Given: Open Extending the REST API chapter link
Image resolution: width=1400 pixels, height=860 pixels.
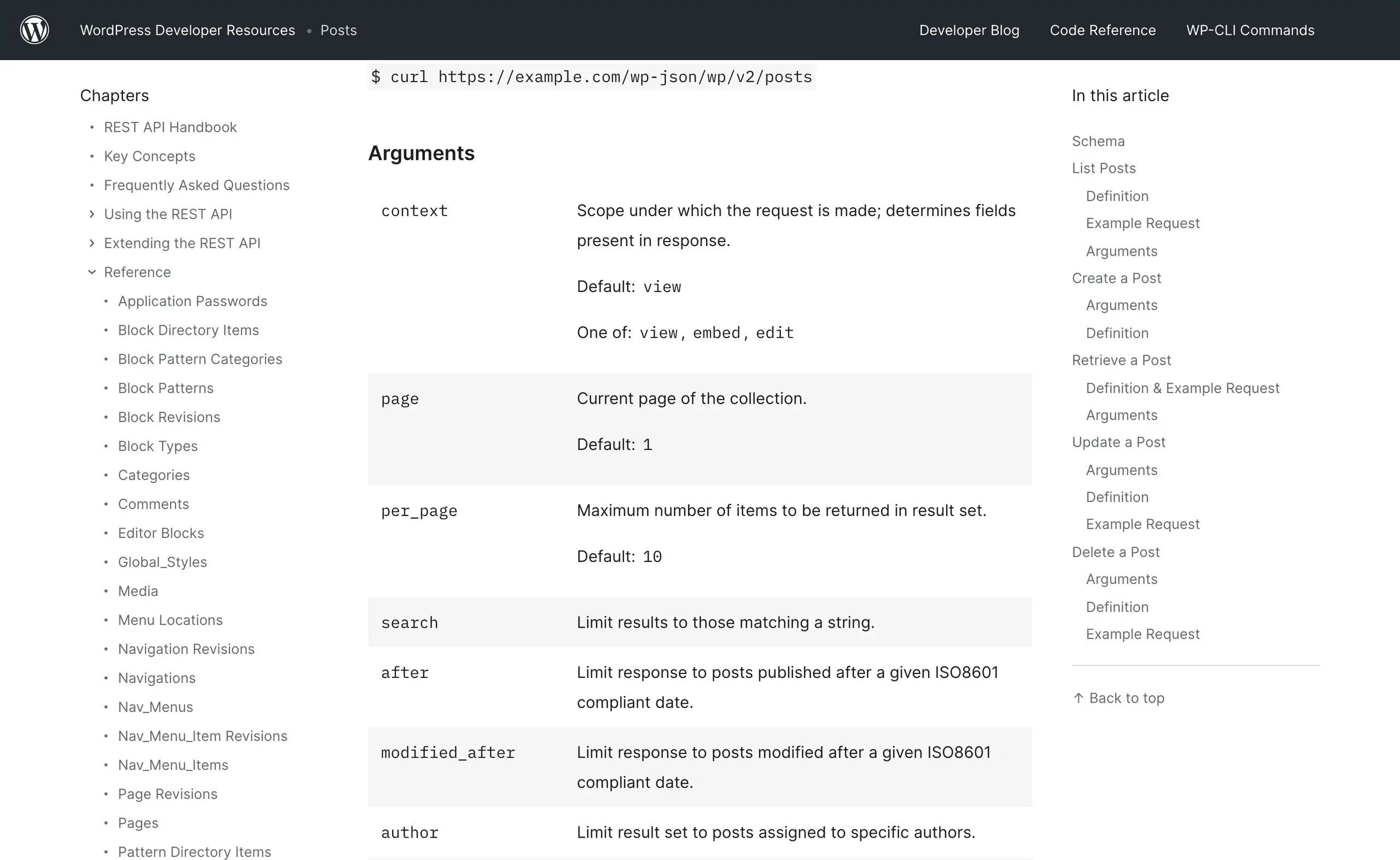Looking at the screenshot, I should click(182, 243).
